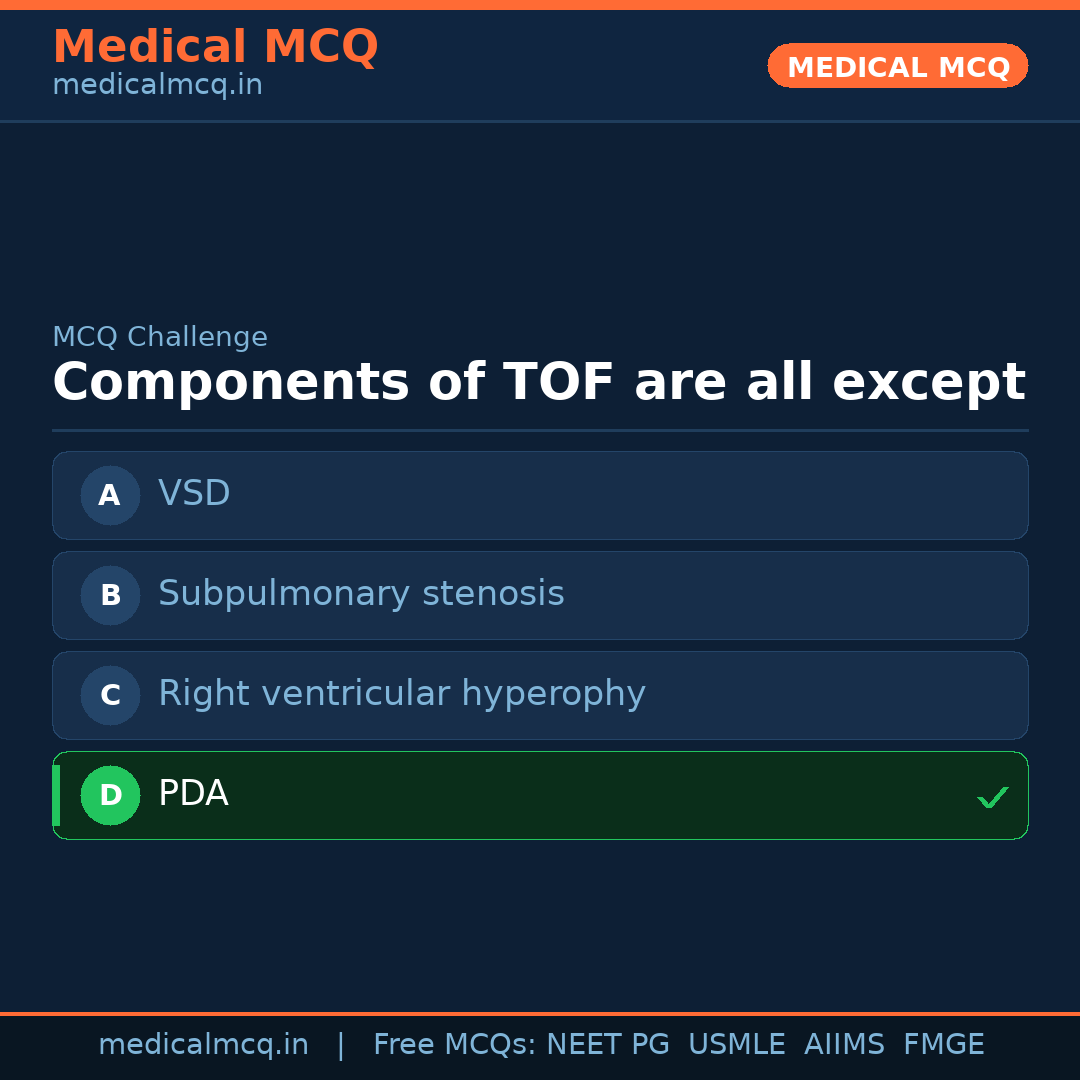Click the MCQ Challenge label
This screenshot has width=1080, height=1080.
coord(160,338)
